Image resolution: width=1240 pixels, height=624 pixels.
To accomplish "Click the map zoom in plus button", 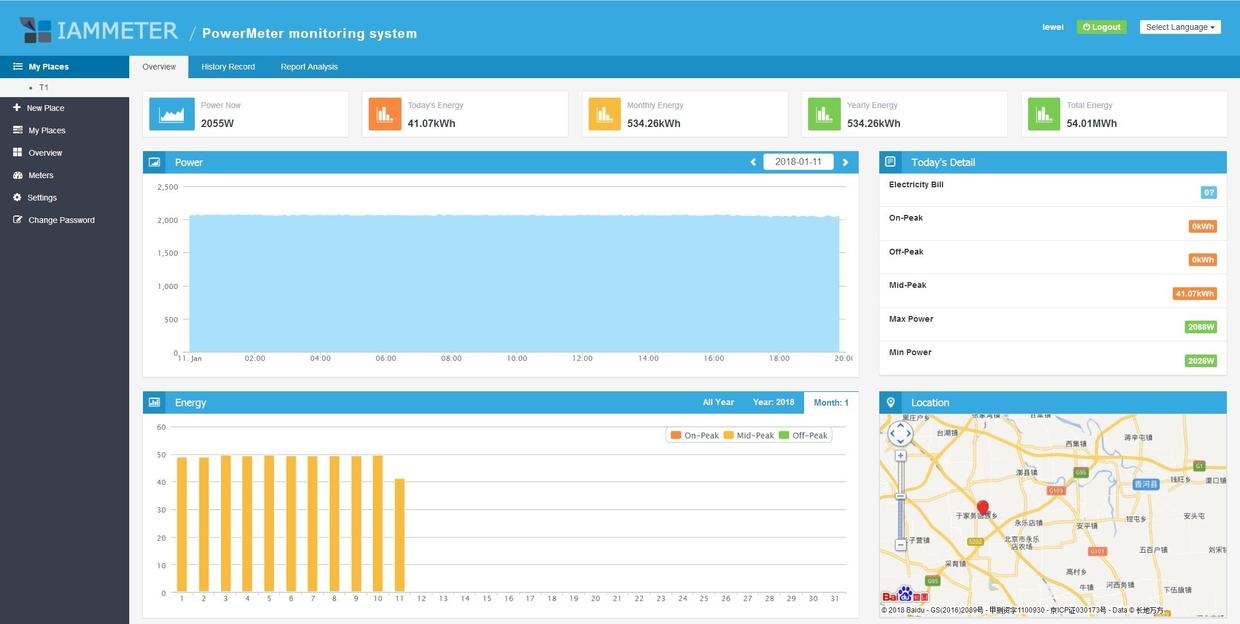I will (901, 456).
